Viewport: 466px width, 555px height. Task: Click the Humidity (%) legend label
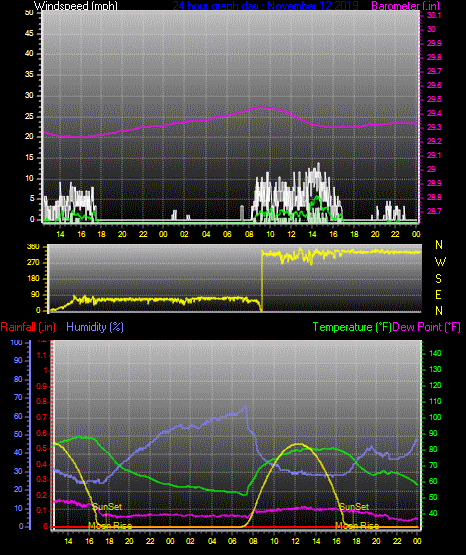pos(95,327)
